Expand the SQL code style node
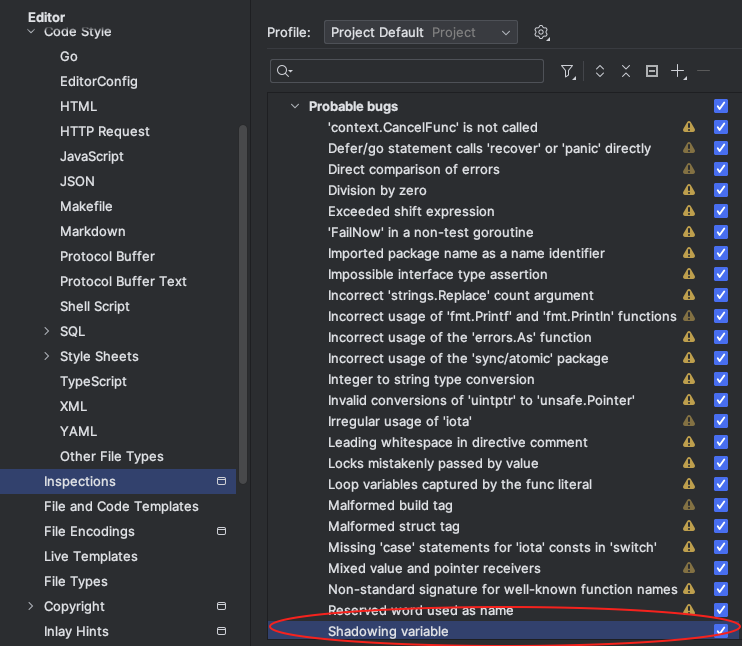This screenshot has height=646, width=742. 47,332
